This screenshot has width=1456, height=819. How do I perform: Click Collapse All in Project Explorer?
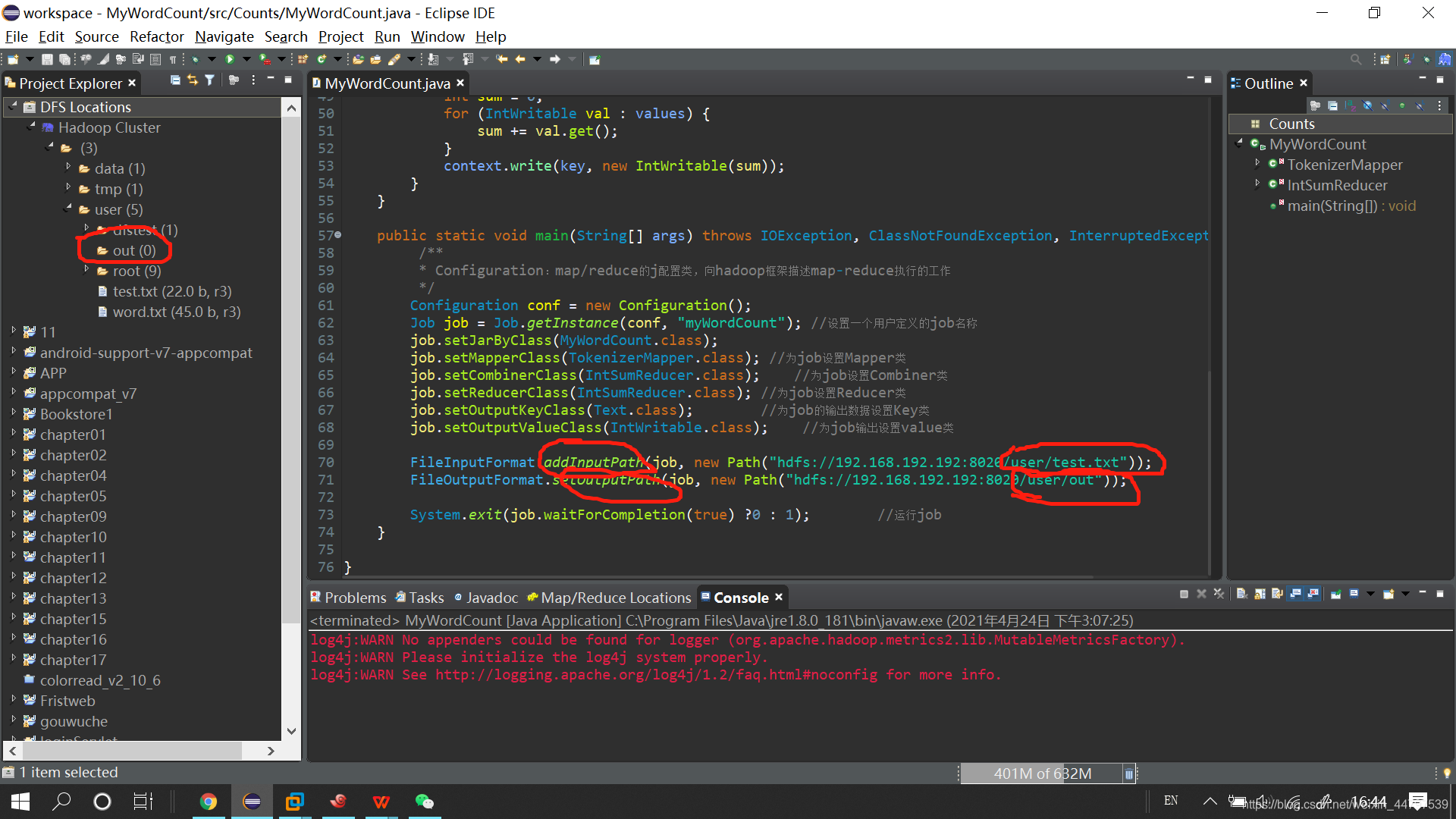tap(175, 80)
